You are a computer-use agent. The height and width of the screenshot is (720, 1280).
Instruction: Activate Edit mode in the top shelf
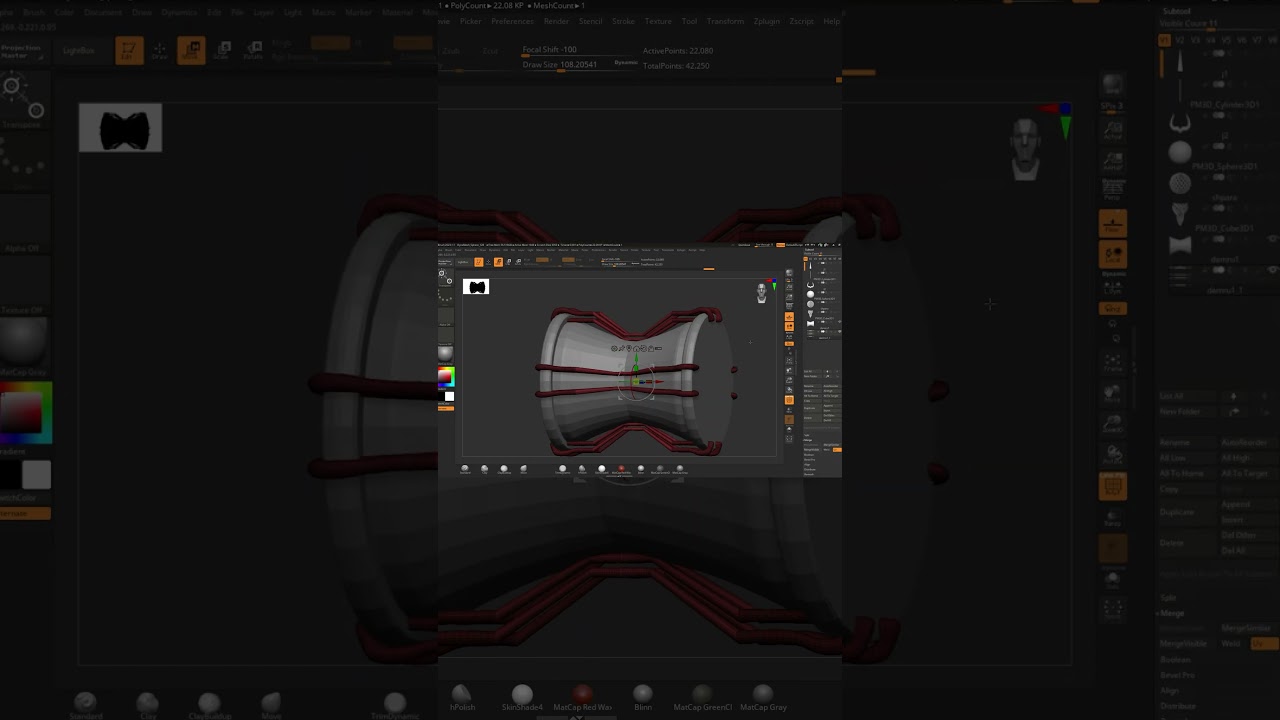[x=129, y=51]
